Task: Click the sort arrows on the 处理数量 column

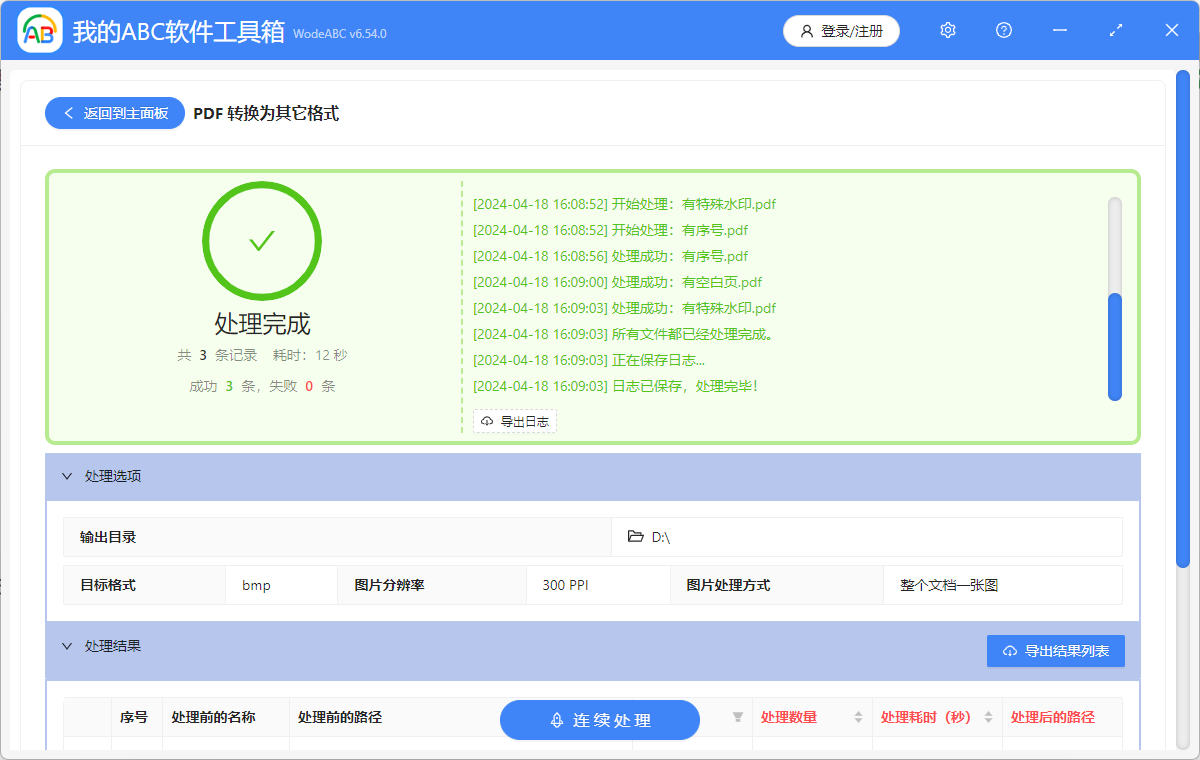Action: coord(858,717)
